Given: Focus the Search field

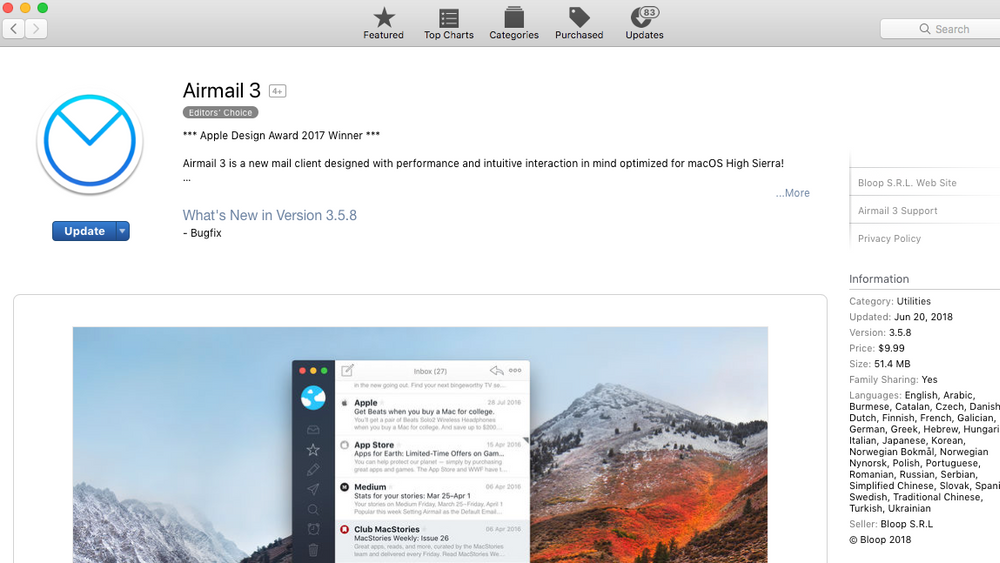Looking at the screenshot, I should point(941,29).
